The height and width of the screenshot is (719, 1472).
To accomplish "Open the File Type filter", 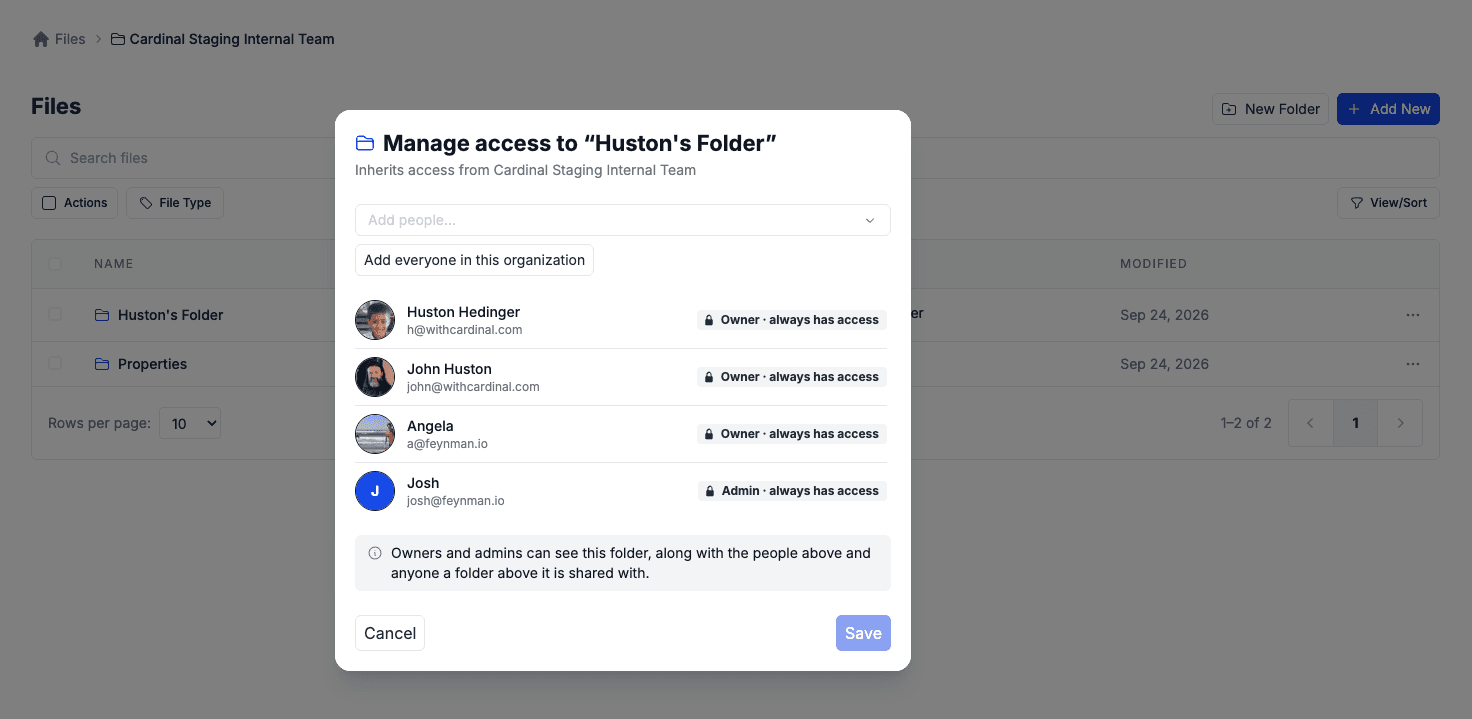I will point(175,203).
